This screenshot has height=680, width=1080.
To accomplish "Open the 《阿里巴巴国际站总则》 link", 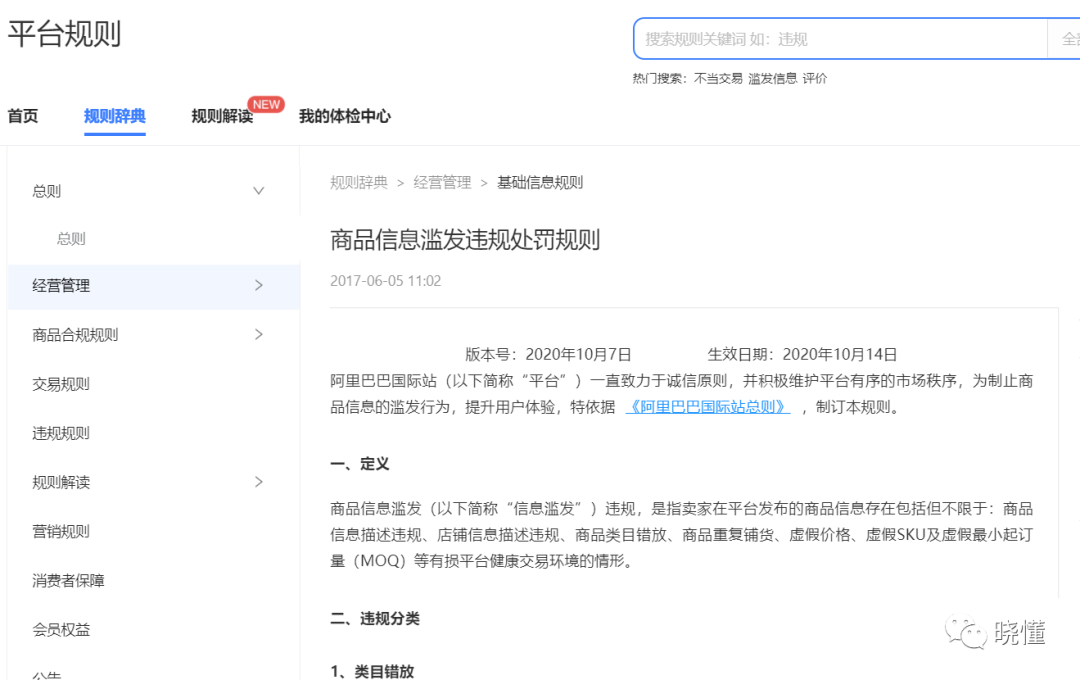I will 707,407.
